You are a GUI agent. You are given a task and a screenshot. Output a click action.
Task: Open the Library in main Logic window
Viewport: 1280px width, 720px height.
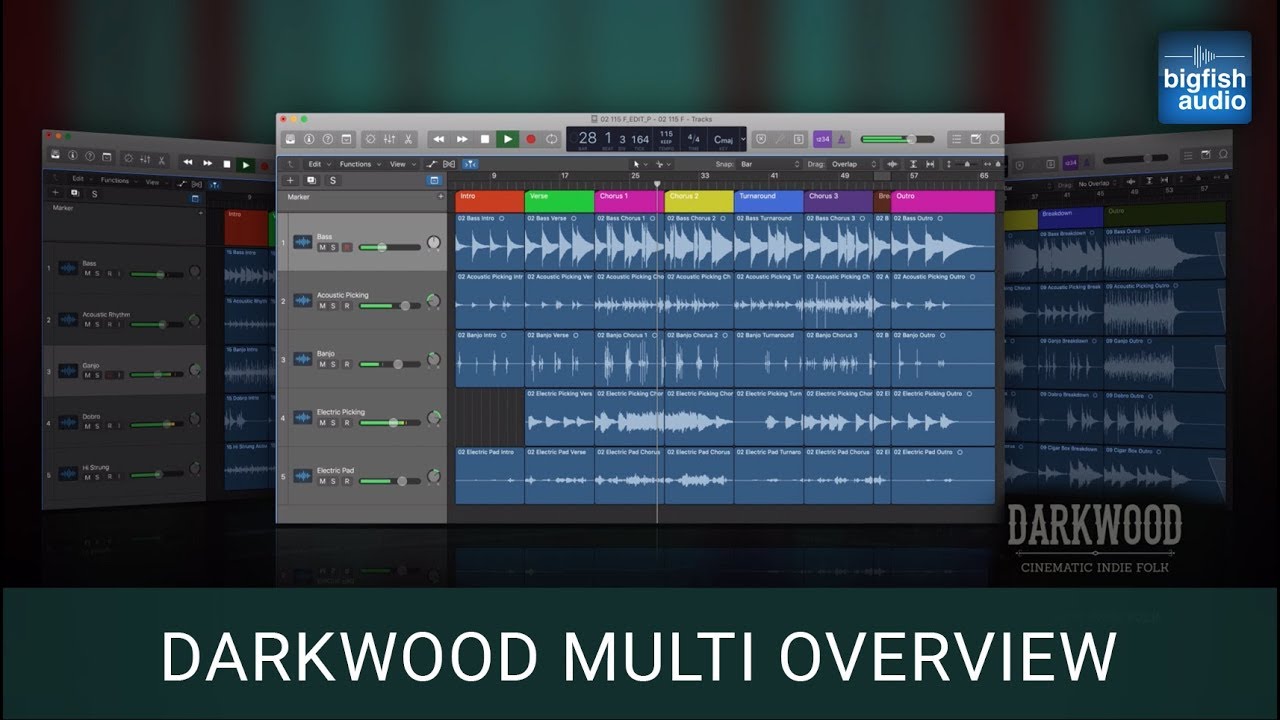pyautogui.click(x=290, y=139)
